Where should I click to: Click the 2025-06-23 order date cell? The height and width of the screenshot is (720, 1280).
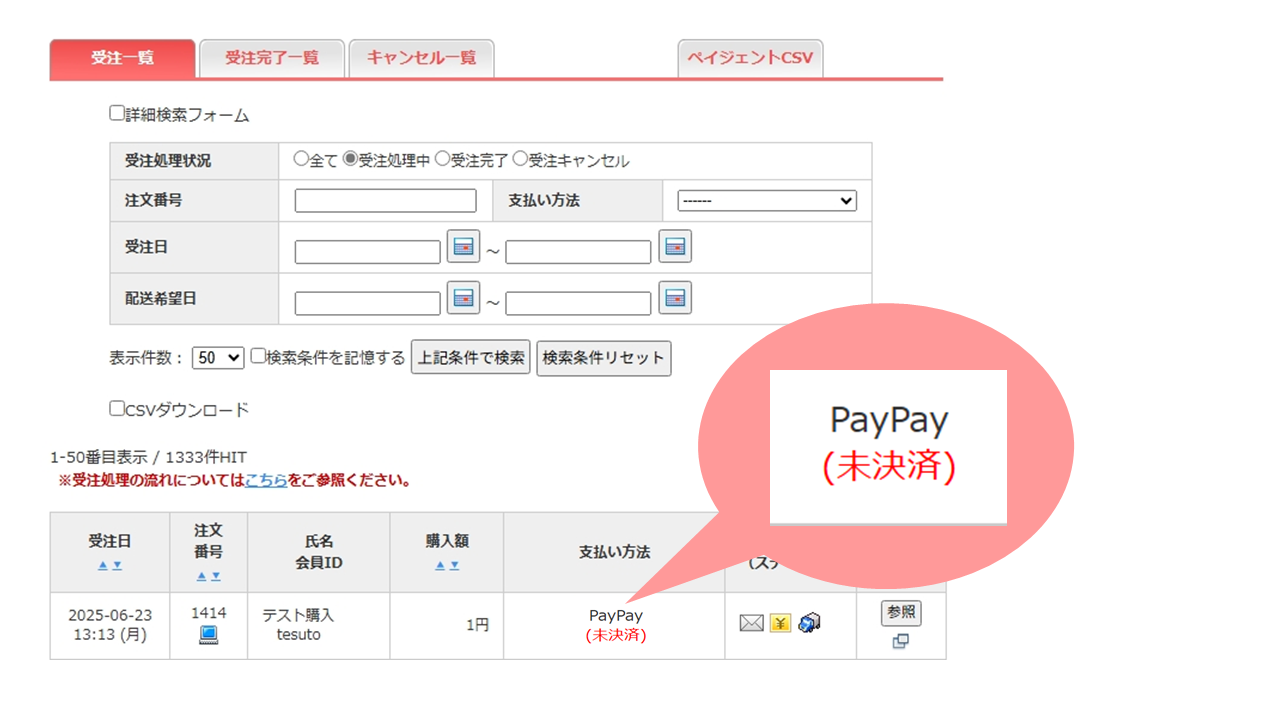coord(110,625)
